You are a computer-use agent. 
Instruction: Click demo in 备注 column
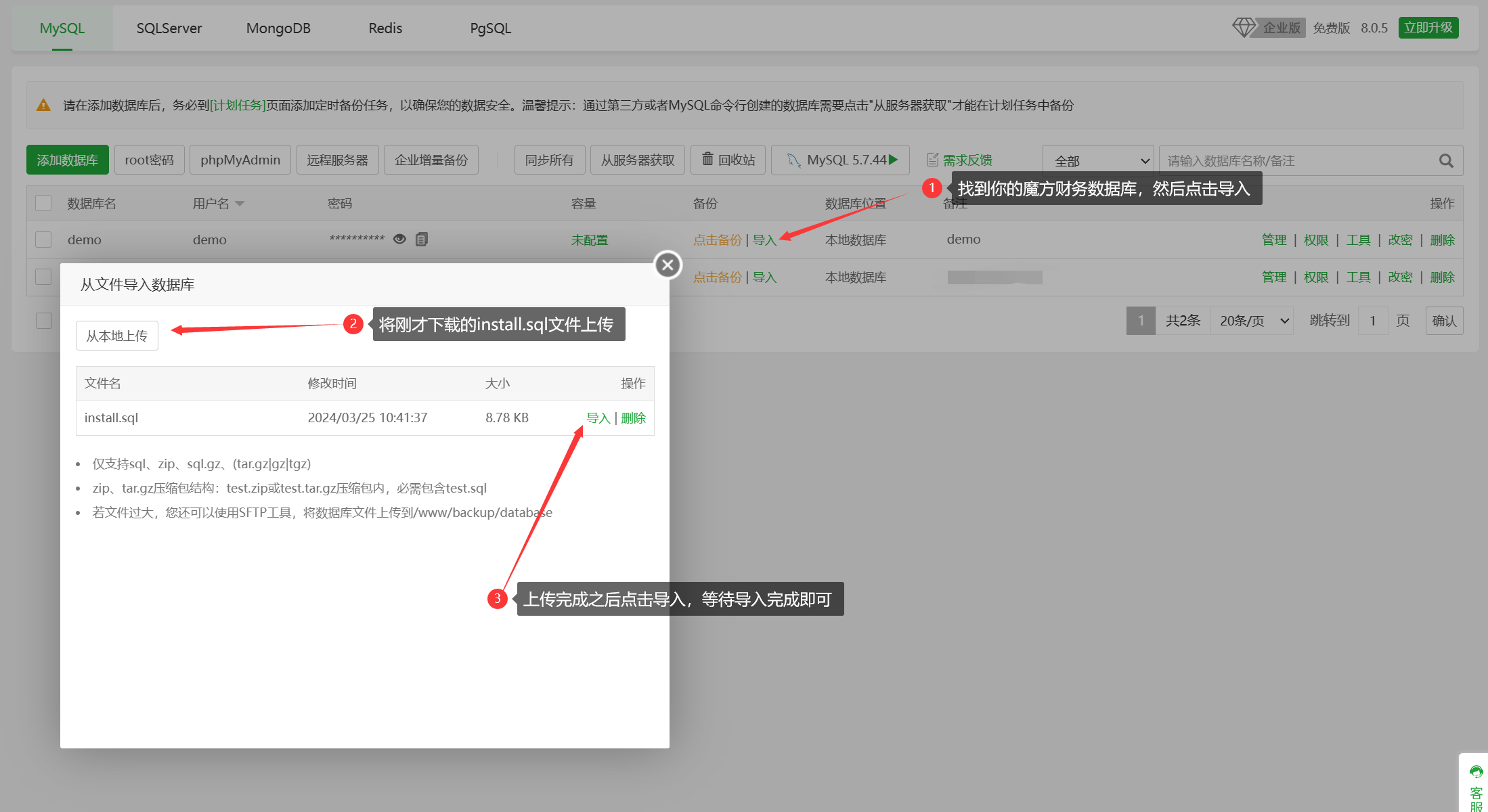tap(963, 239)
